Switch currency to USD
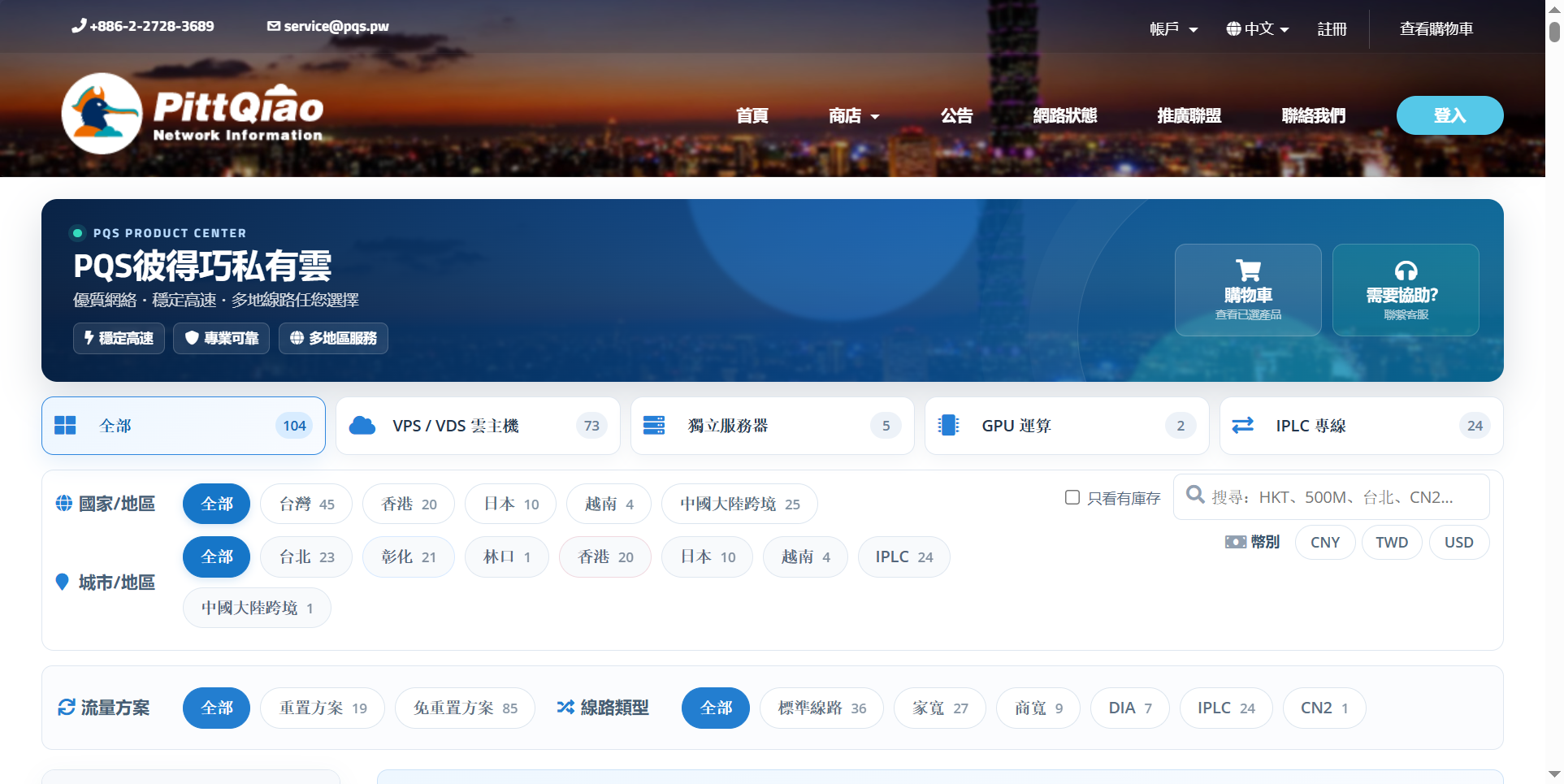1564x784 pixels. pos(1459,543)
